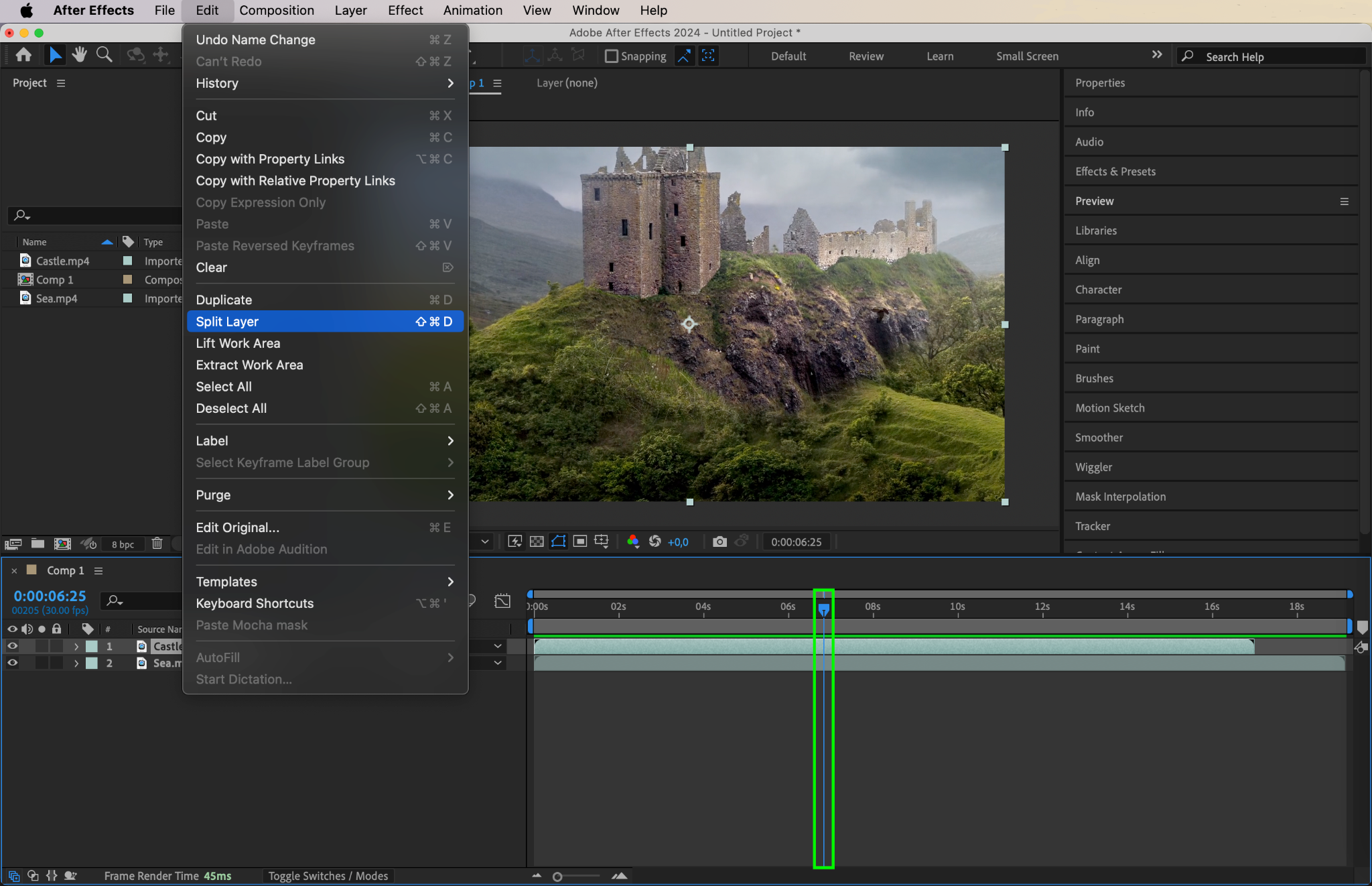Click the timeline zoom slider knob

point(557,877)
